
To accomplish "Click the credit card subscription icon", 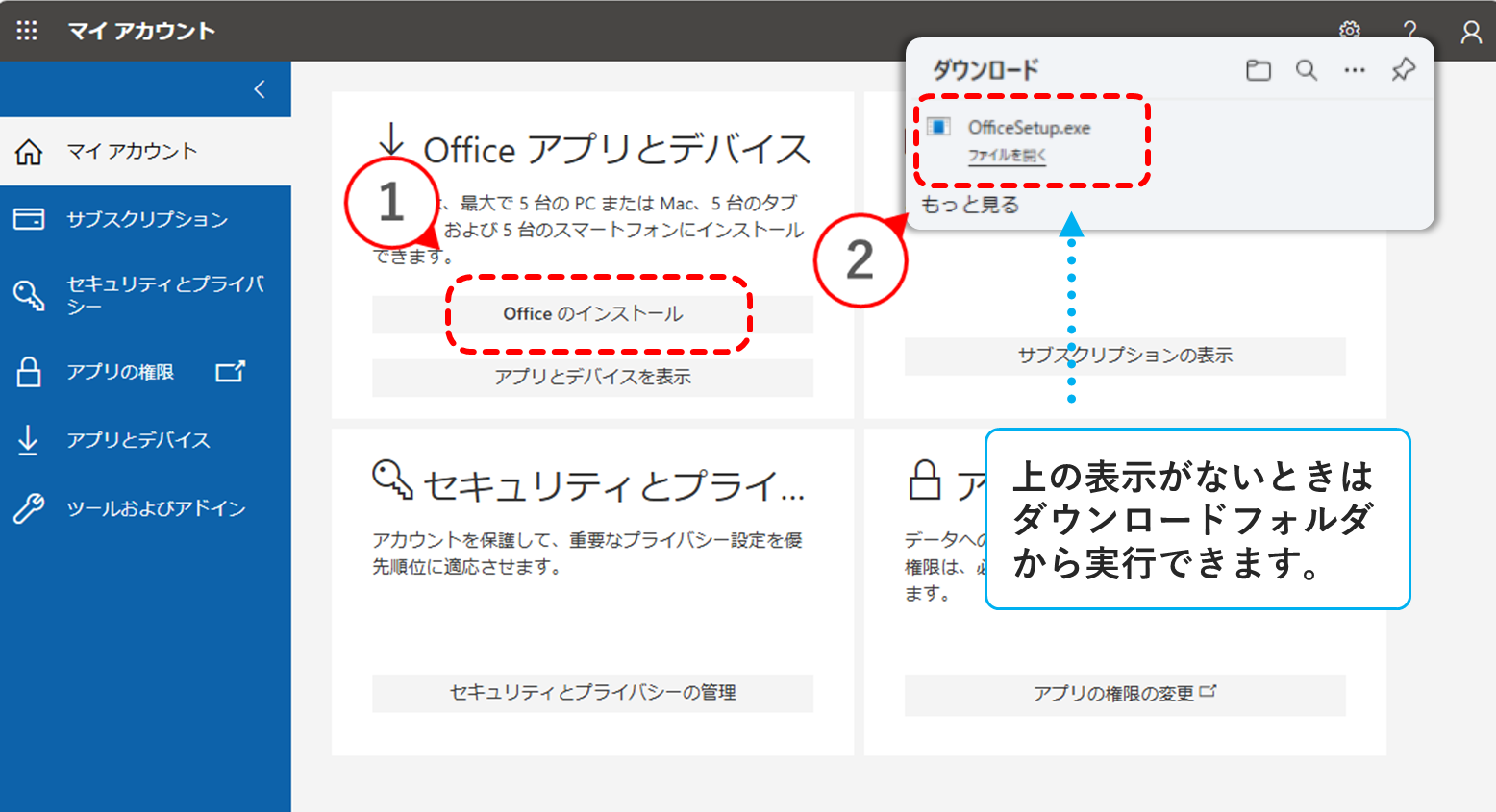I will 29,219.
